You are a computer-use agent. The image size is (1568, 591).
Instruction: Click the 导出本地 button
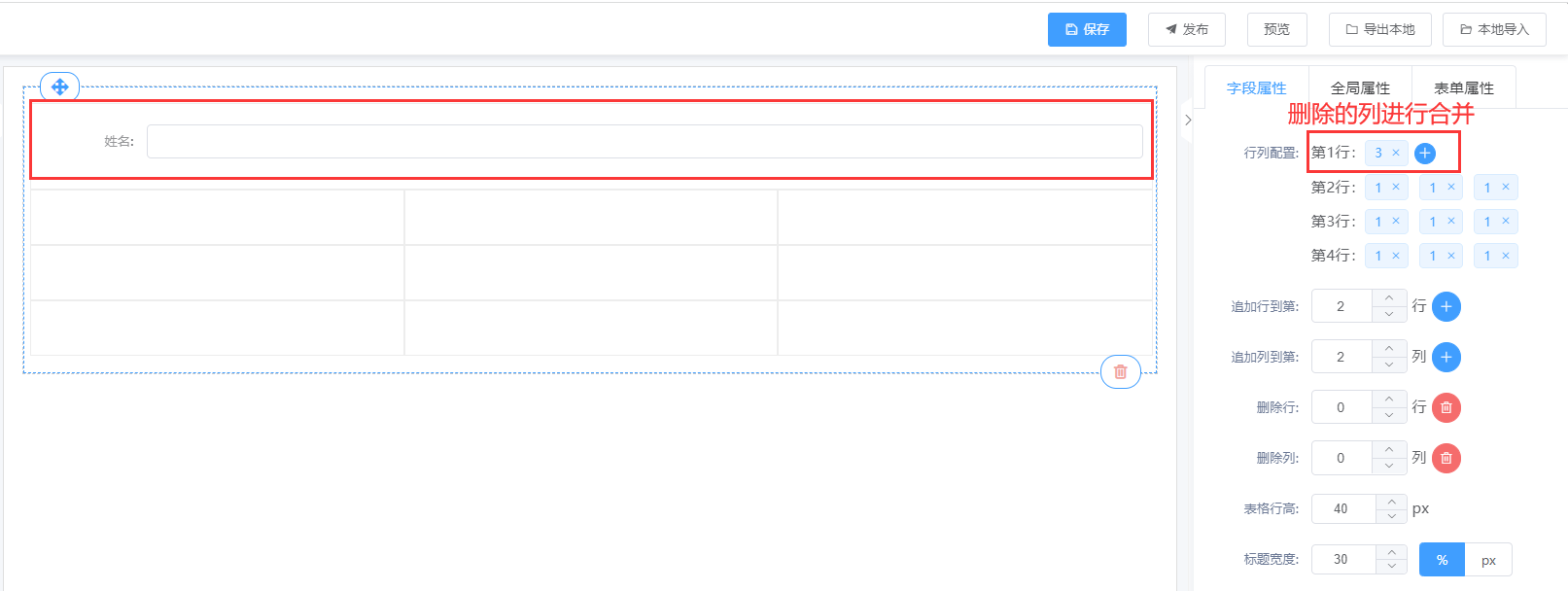(x=1380, y=29)
